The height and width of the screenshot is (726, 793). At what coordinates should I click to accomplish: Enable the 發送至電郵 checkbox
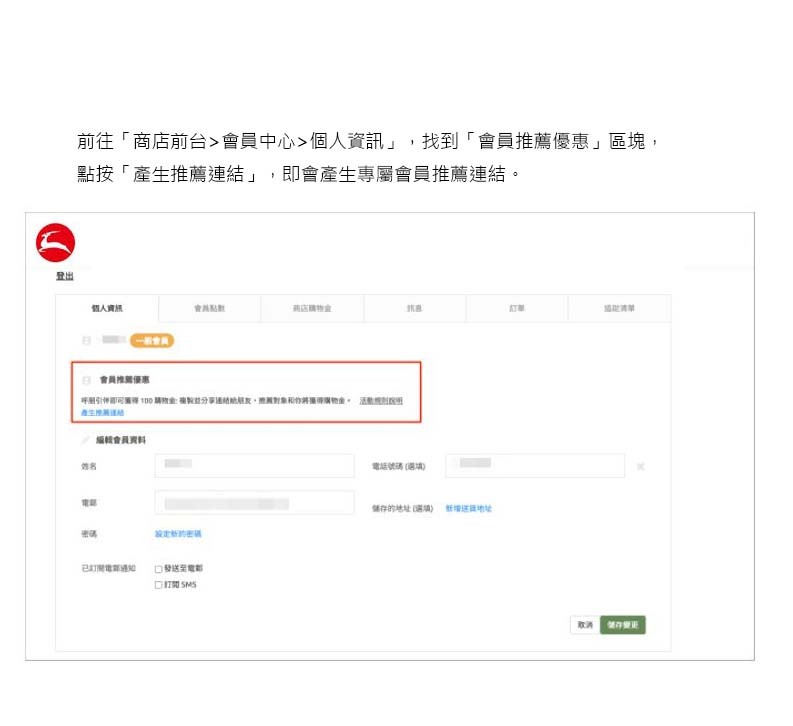(158, 569)
